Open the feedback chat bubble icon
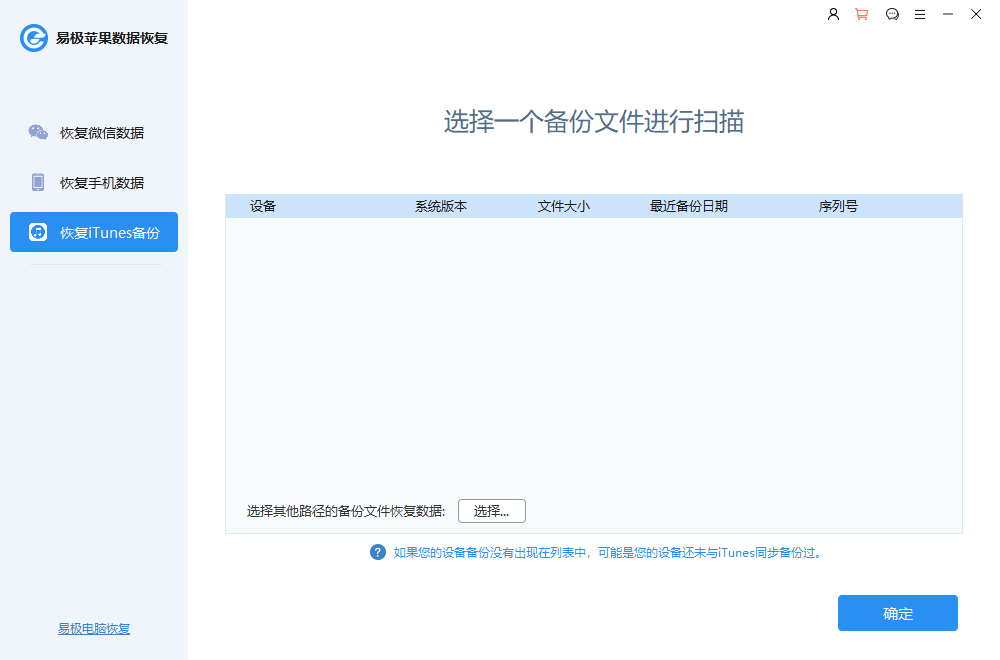 892,14
